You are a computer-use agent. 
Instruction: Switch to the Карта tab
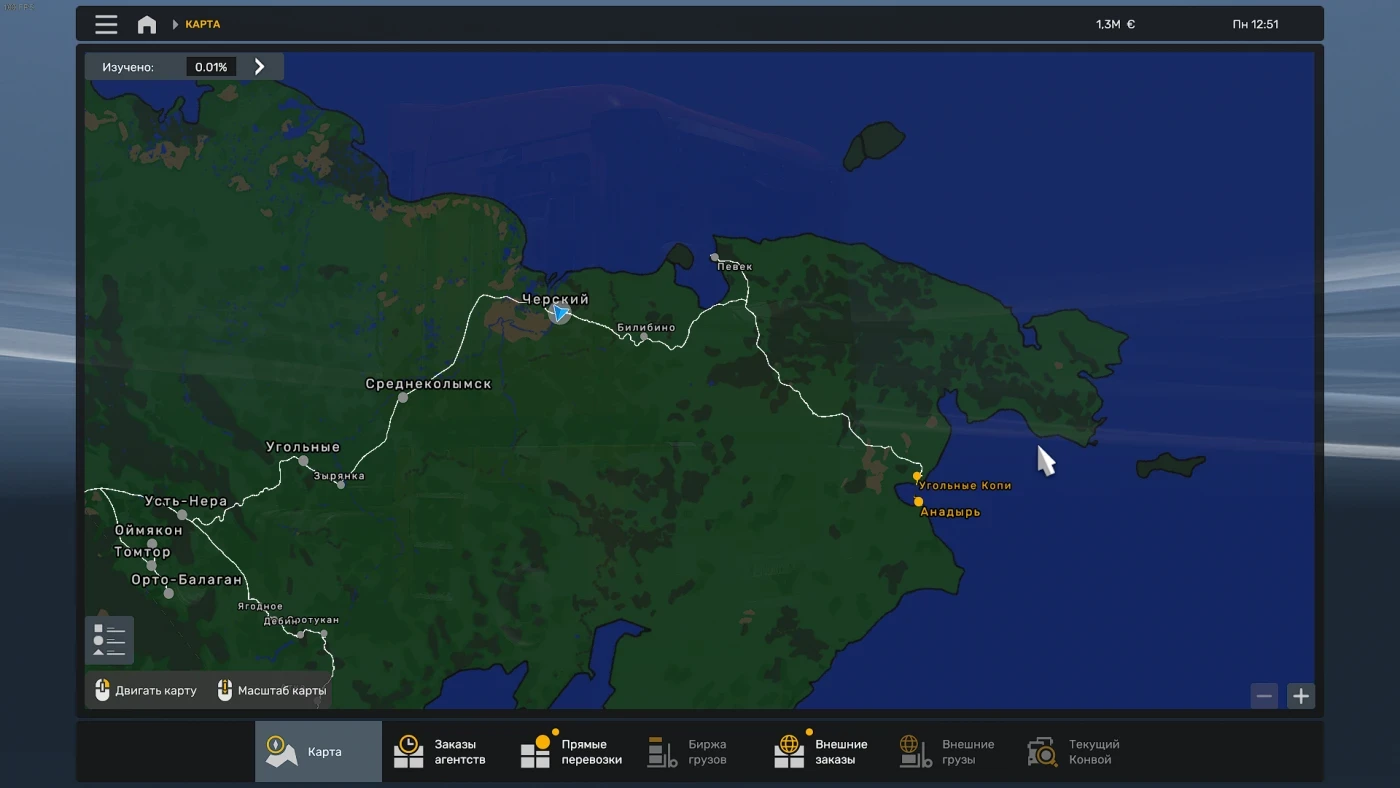coord(318,750)
